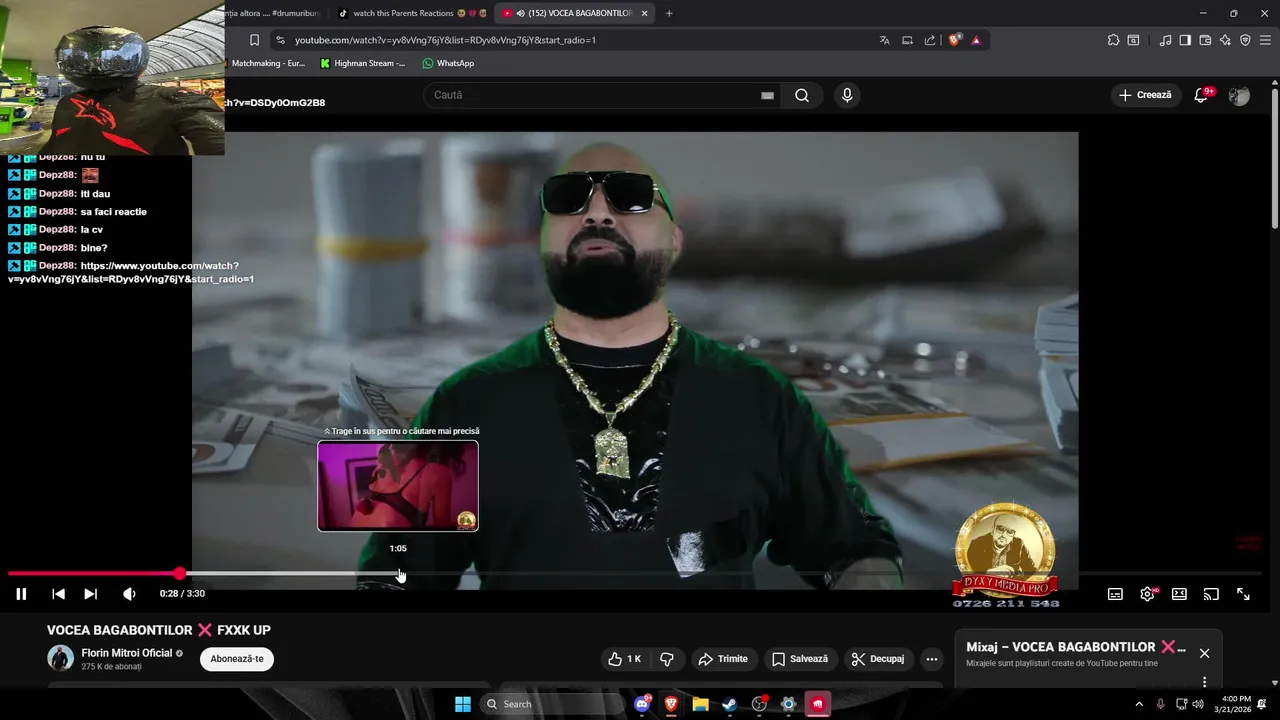The image size is (1280, 720).
Task: Open Steam from the taskbar
Action: [729, 704]
